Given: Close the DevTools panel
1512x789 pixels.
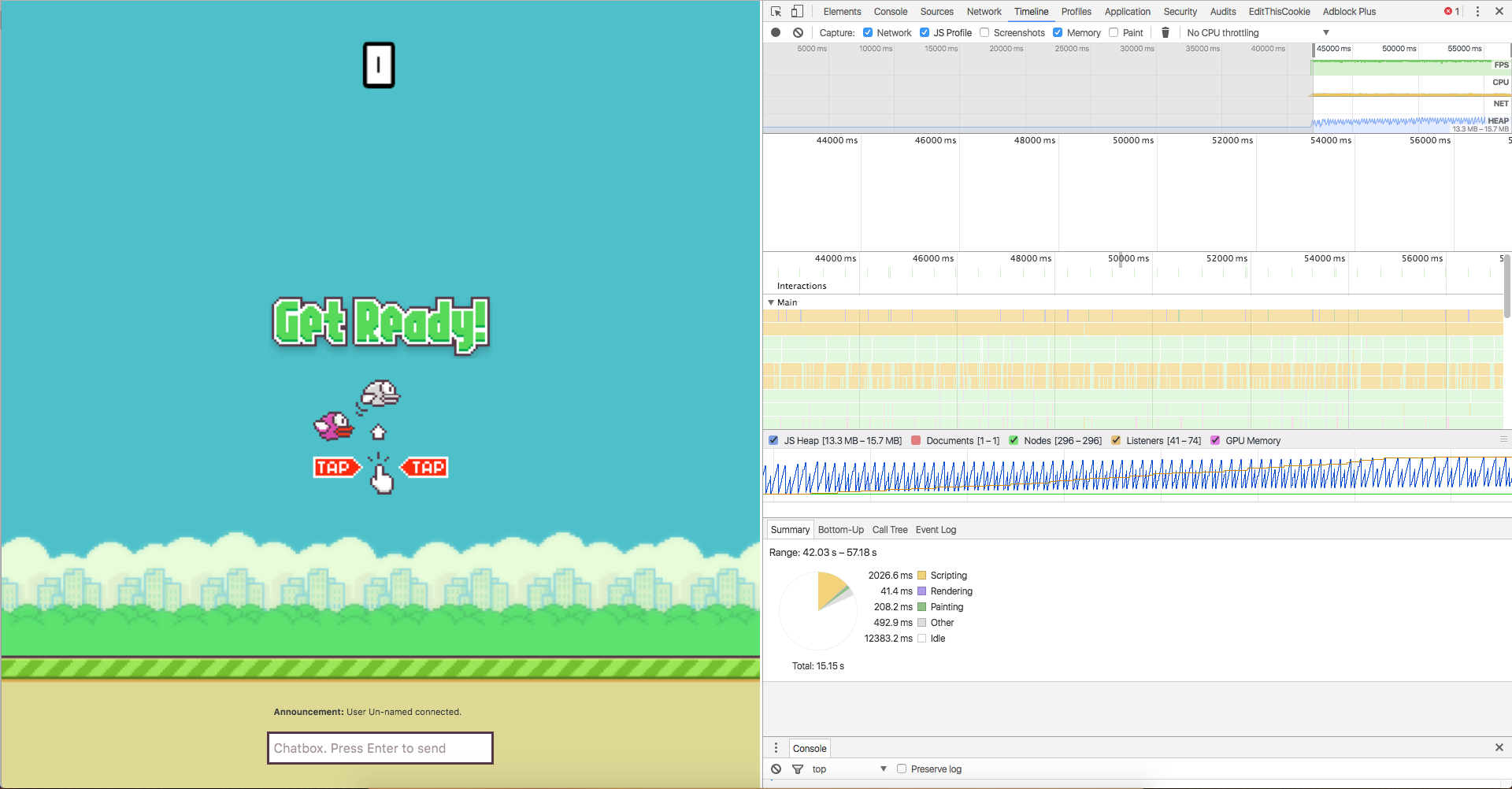Looking at the screenshot, I should [x=1499, y=11].
